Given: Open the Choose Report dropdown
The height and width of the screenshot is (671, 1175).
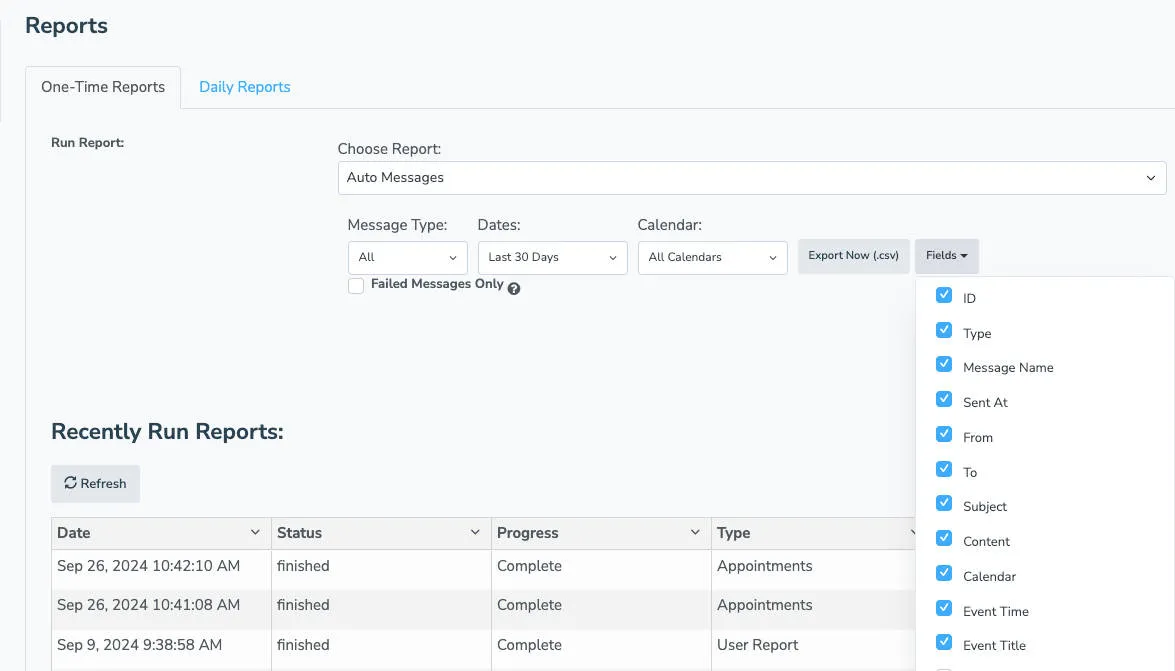Looking at the screenshot, I should [x=751, y=177].
